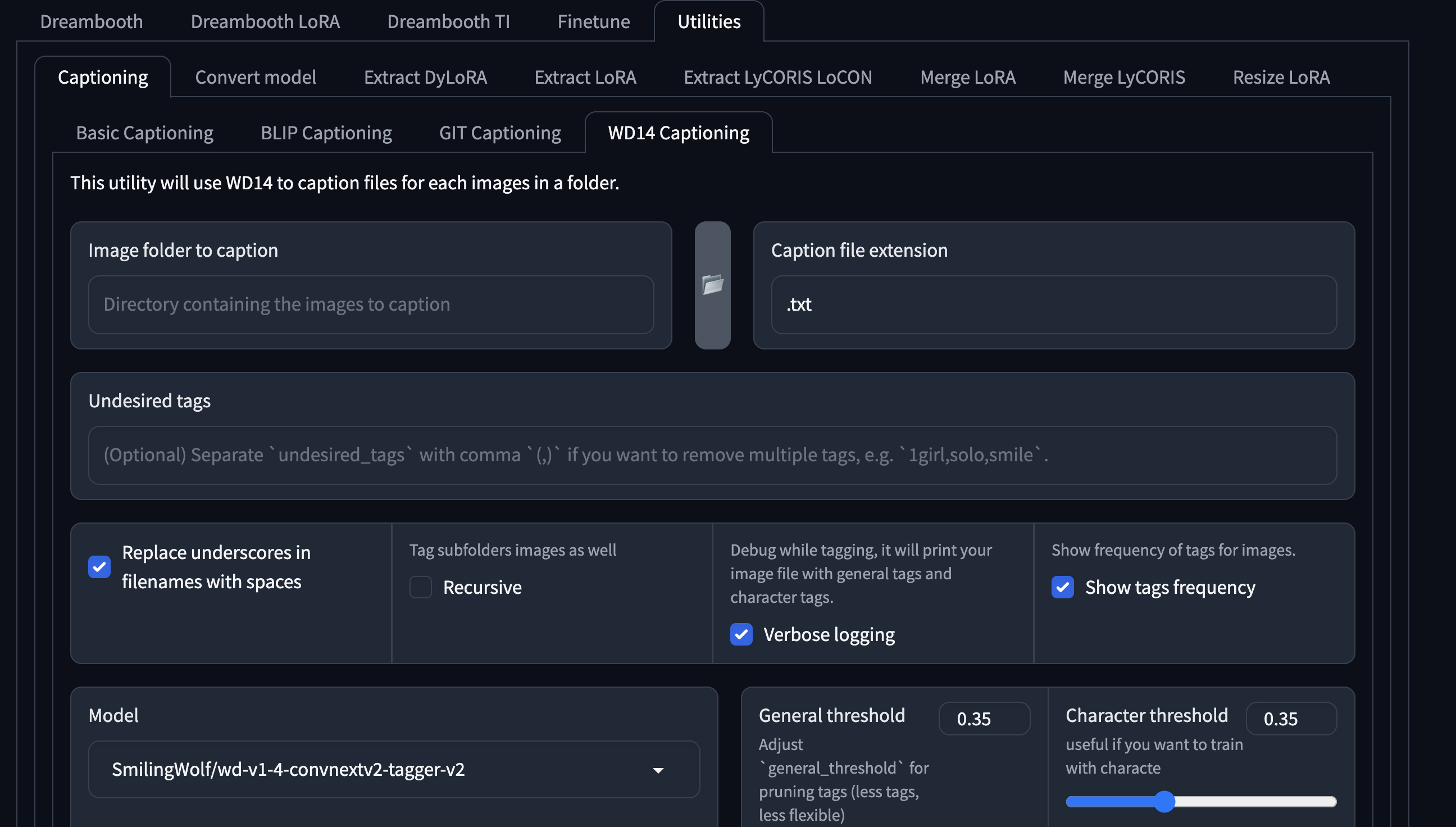Open the Extract LyCORIS LoCON tab
1456x827 pixels.
pyautogui.click(x=777, y=77)
